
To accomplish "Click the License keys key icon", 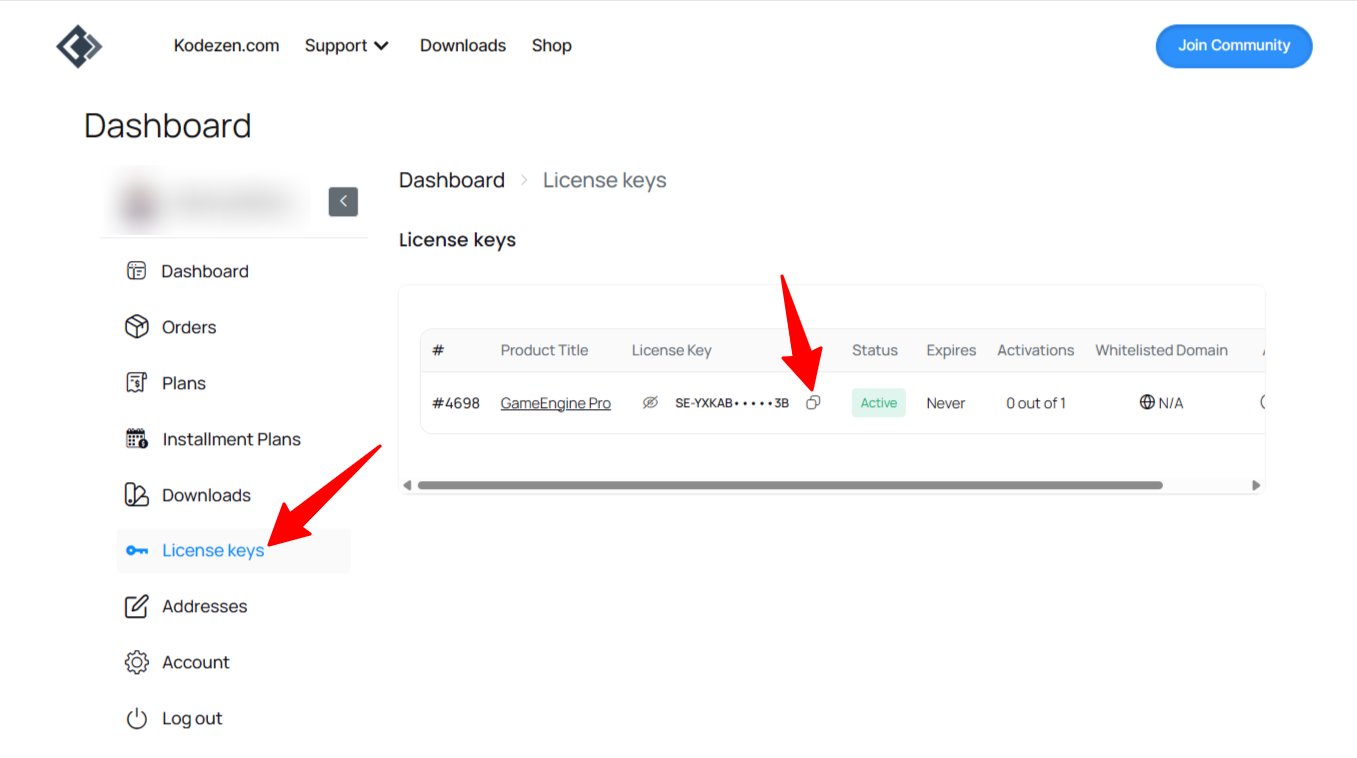I will [x=137, y=551].
